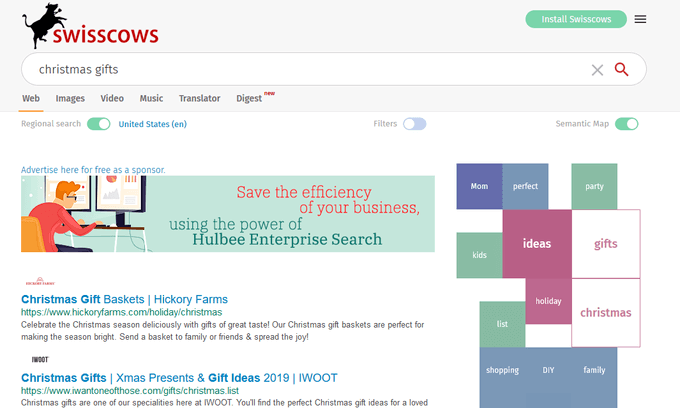Clear the search query with the X icon
The width and height of the screenshot is (680, 408).
point(597,70)
